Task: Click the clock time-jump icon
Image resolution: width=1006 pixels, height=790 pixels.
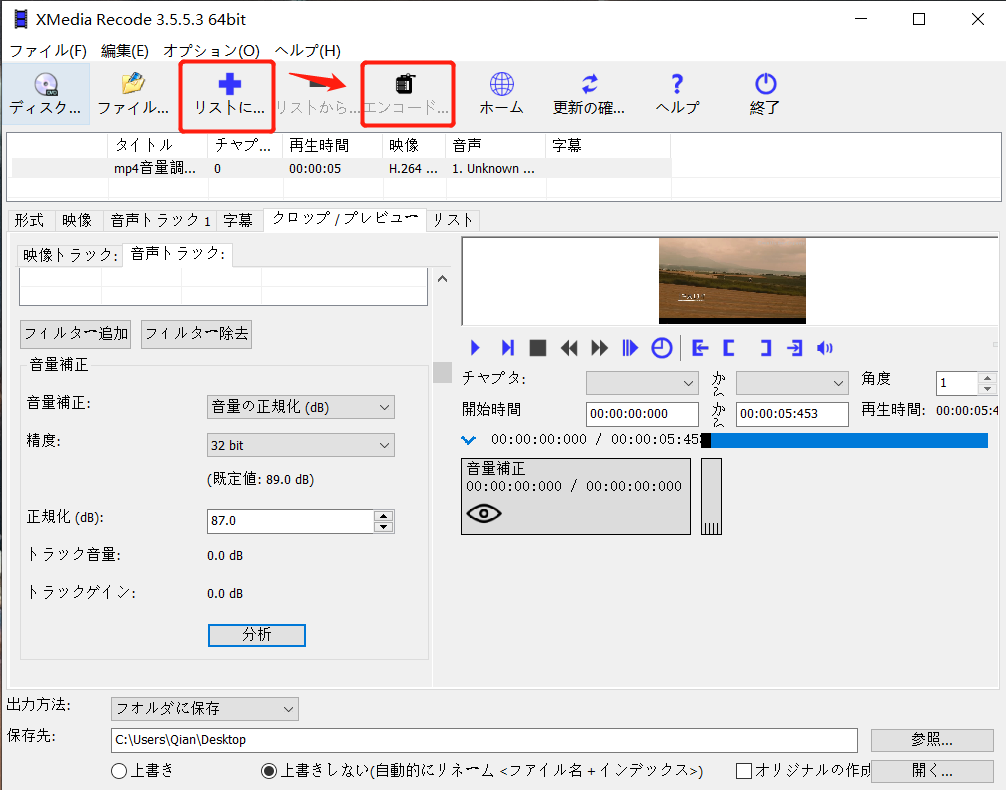Action: (661, 348)
